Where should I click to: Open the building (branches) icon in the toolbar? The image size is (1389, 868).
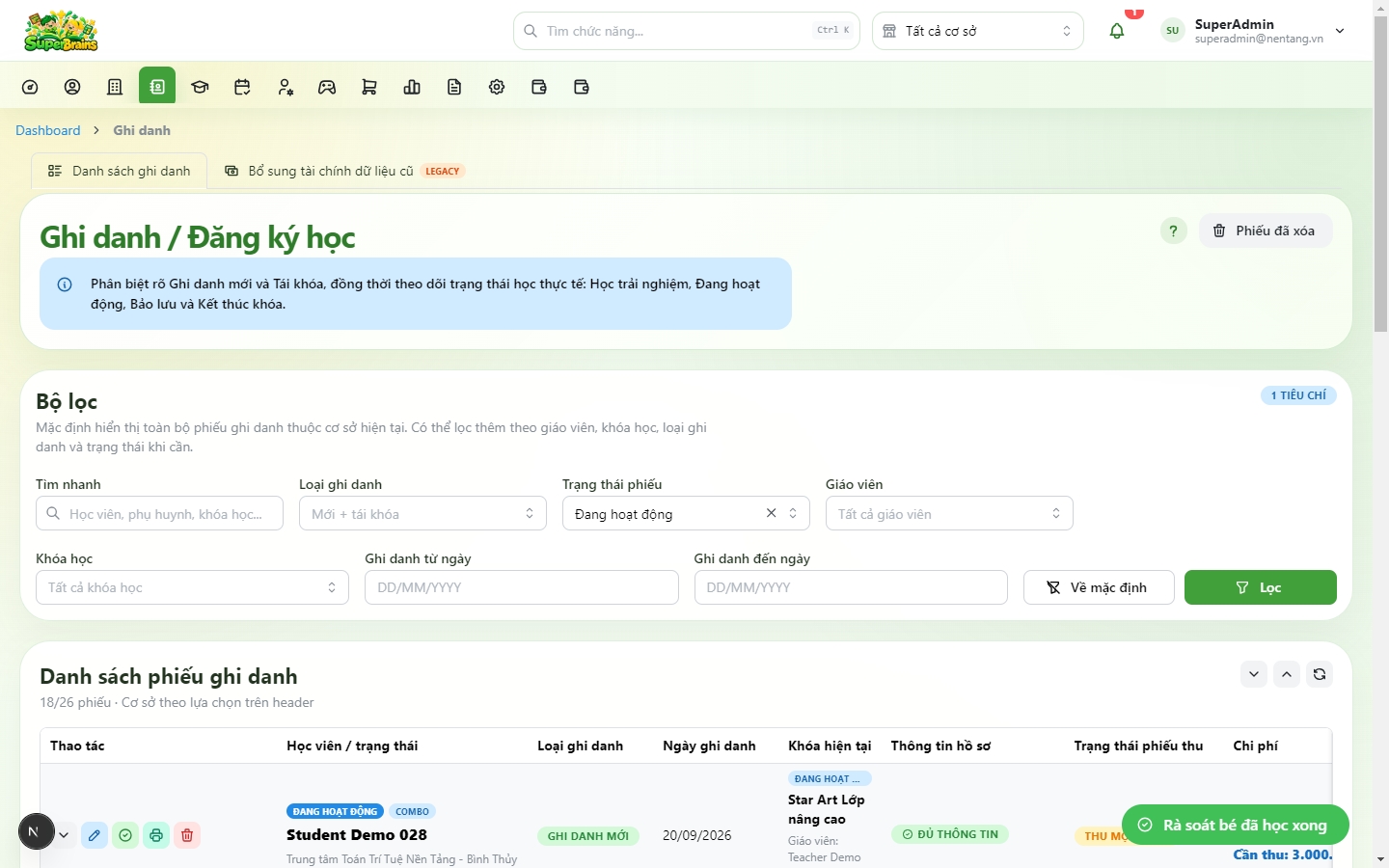[x=115, y=87]
